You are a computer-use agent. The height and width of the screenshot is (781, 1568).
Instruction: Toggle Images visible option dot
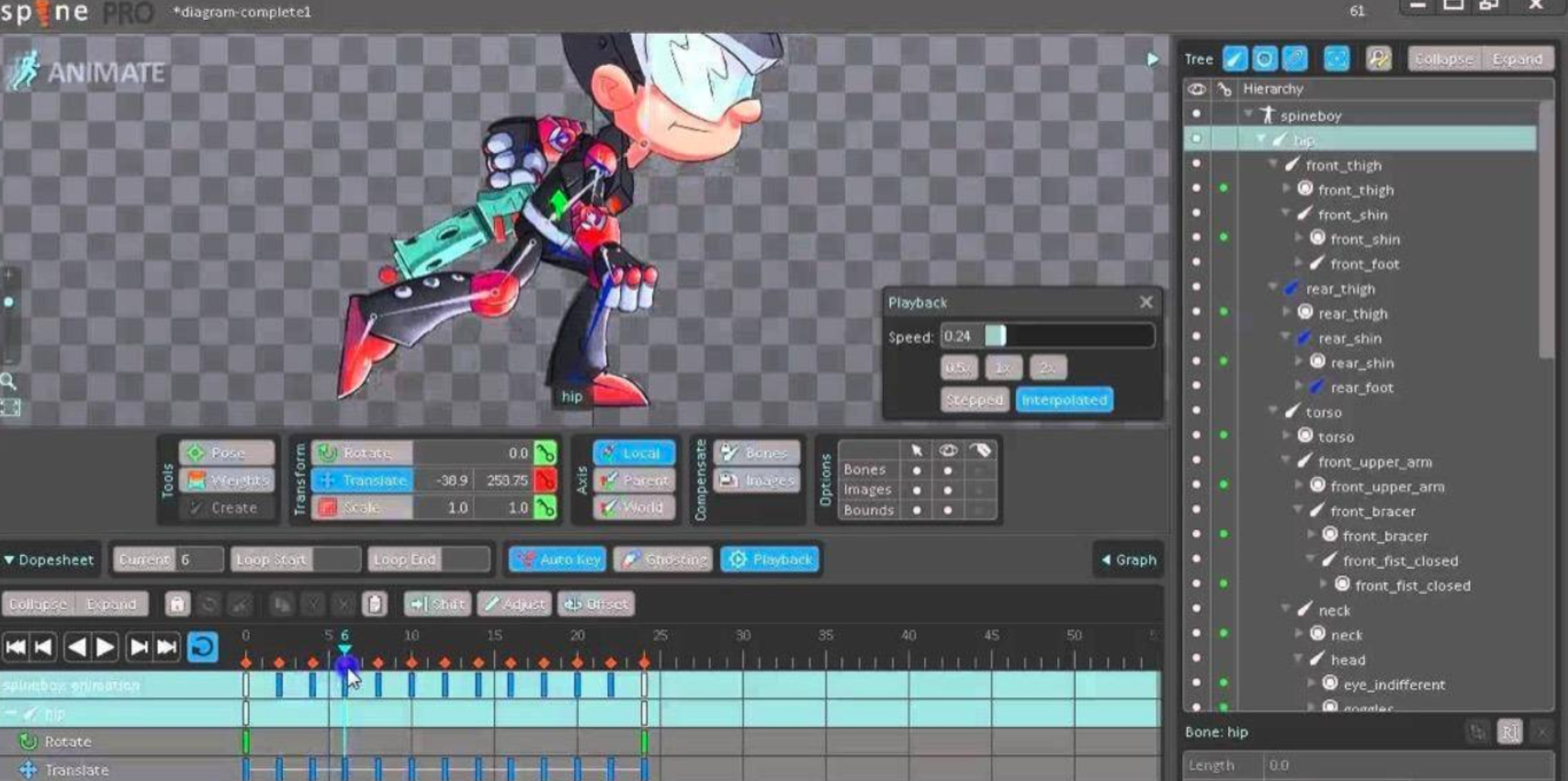[x=948, y=491]
